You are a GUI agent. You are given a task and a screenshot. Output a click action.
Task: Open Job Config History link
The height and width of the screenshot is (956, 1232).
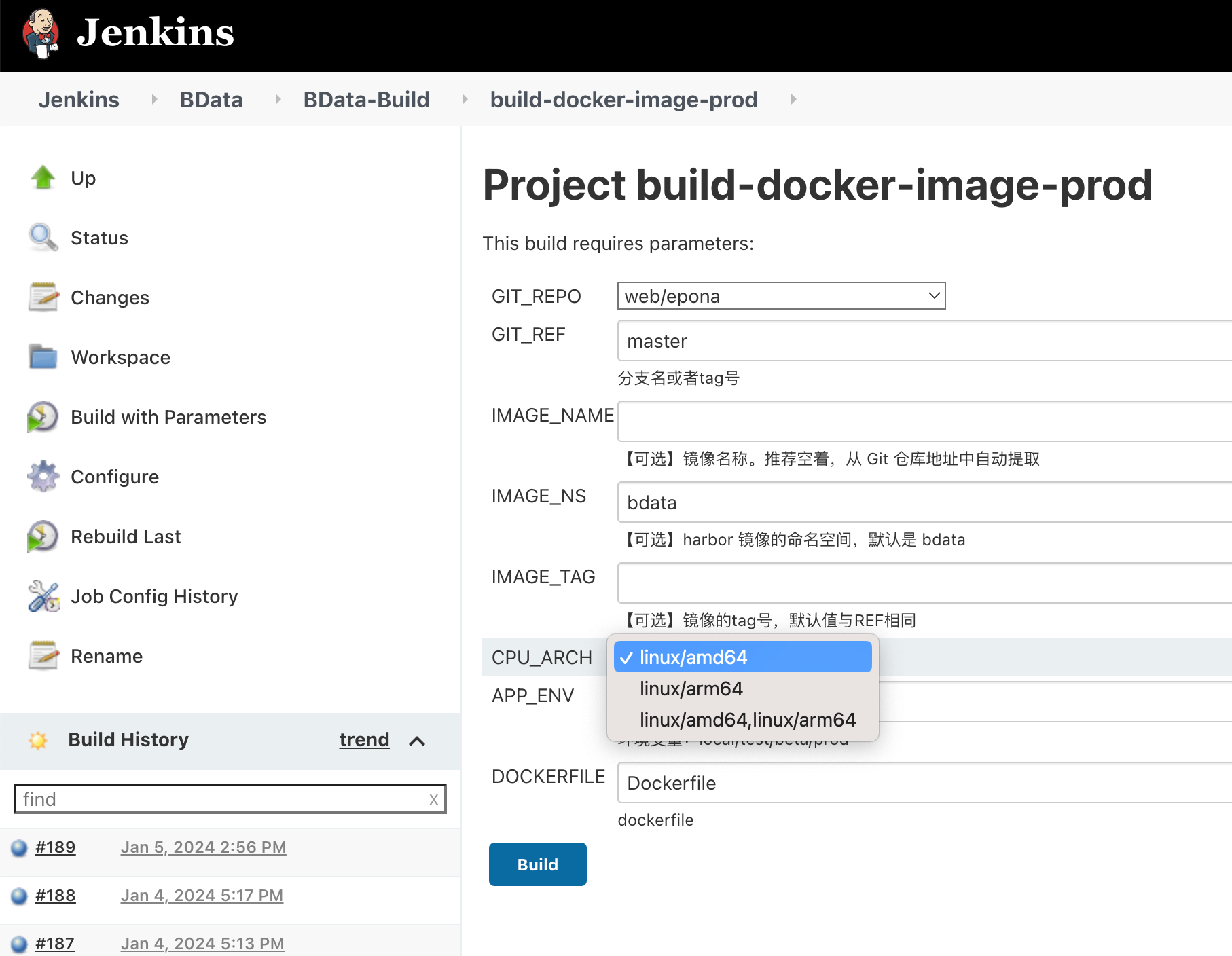154,596
